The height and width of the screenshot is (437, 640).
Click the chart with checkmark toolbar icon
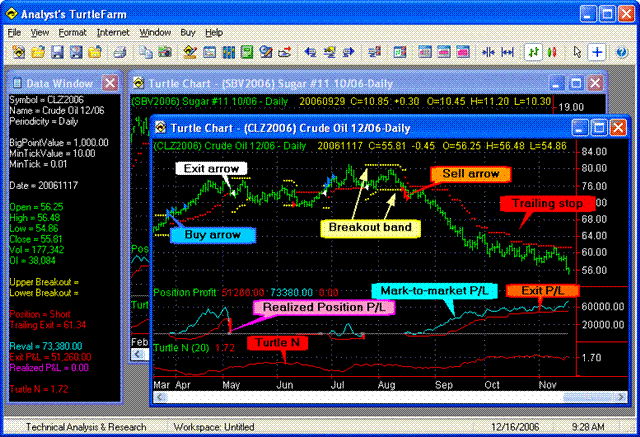point(400,52)
